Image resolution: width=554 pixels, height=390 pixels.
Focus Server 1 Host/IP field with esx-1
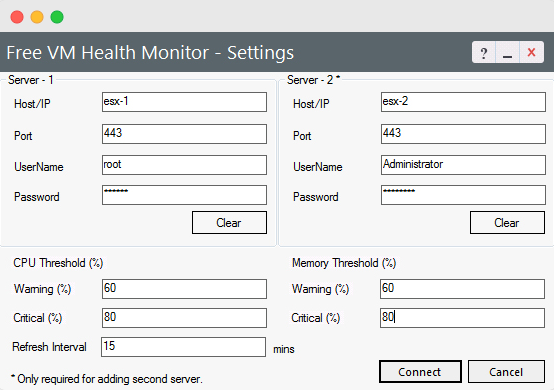pos(184,102)
